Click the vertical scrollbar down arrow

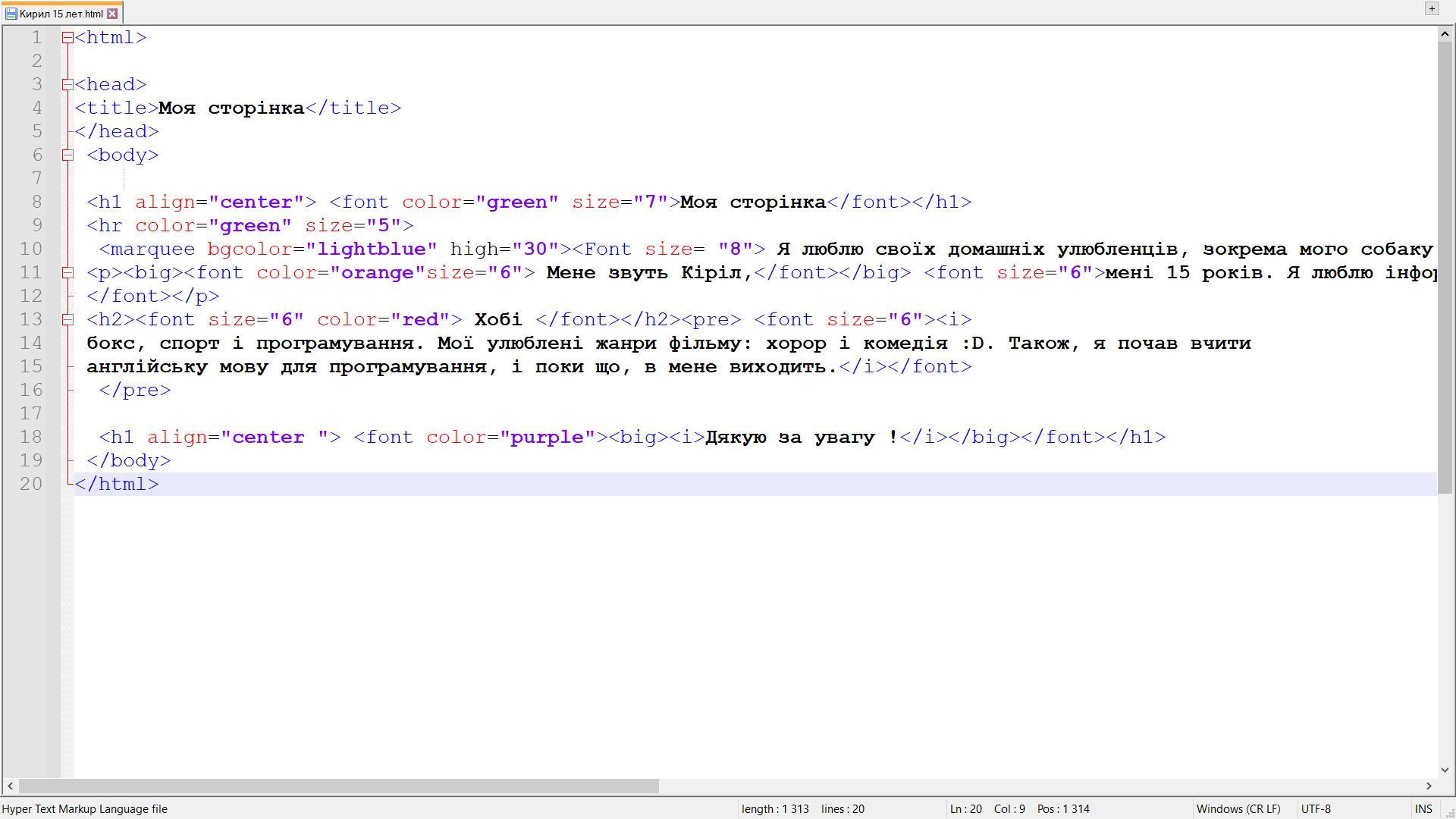[x=1445, y=769]
